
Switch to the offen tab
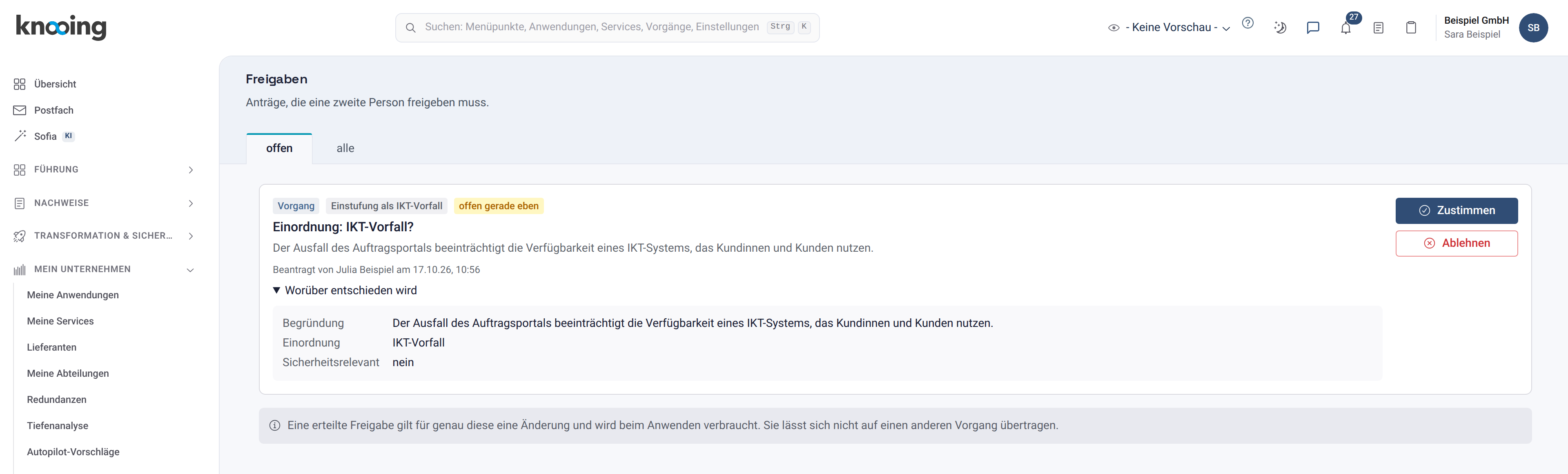(x=279, y=148)
